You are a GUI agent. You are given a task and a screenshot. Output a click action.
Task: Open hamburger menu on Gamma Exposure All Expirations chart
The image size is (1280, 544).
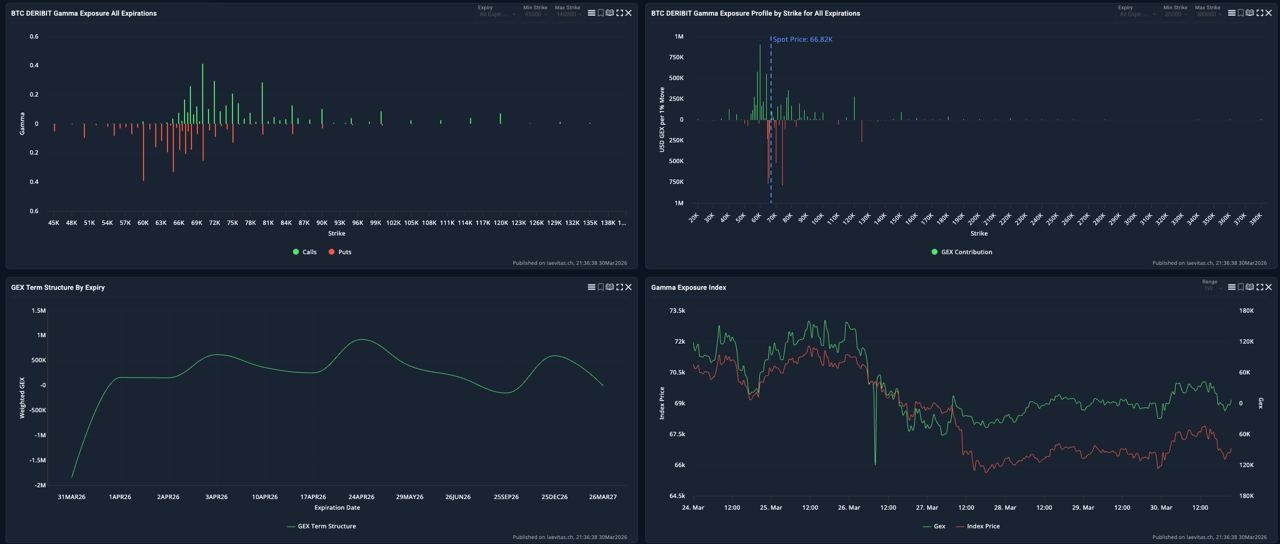click(x=591, y=13)
